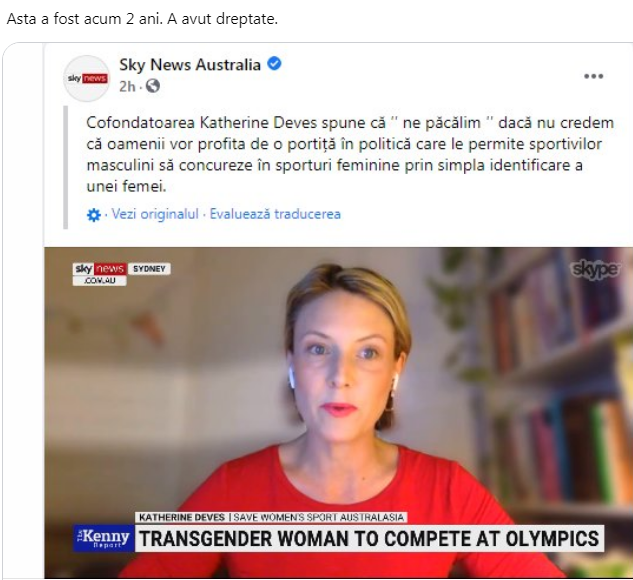Open the three-dot post options menu
The width and height of the screenshot is (633, 580).
(593, 76)
